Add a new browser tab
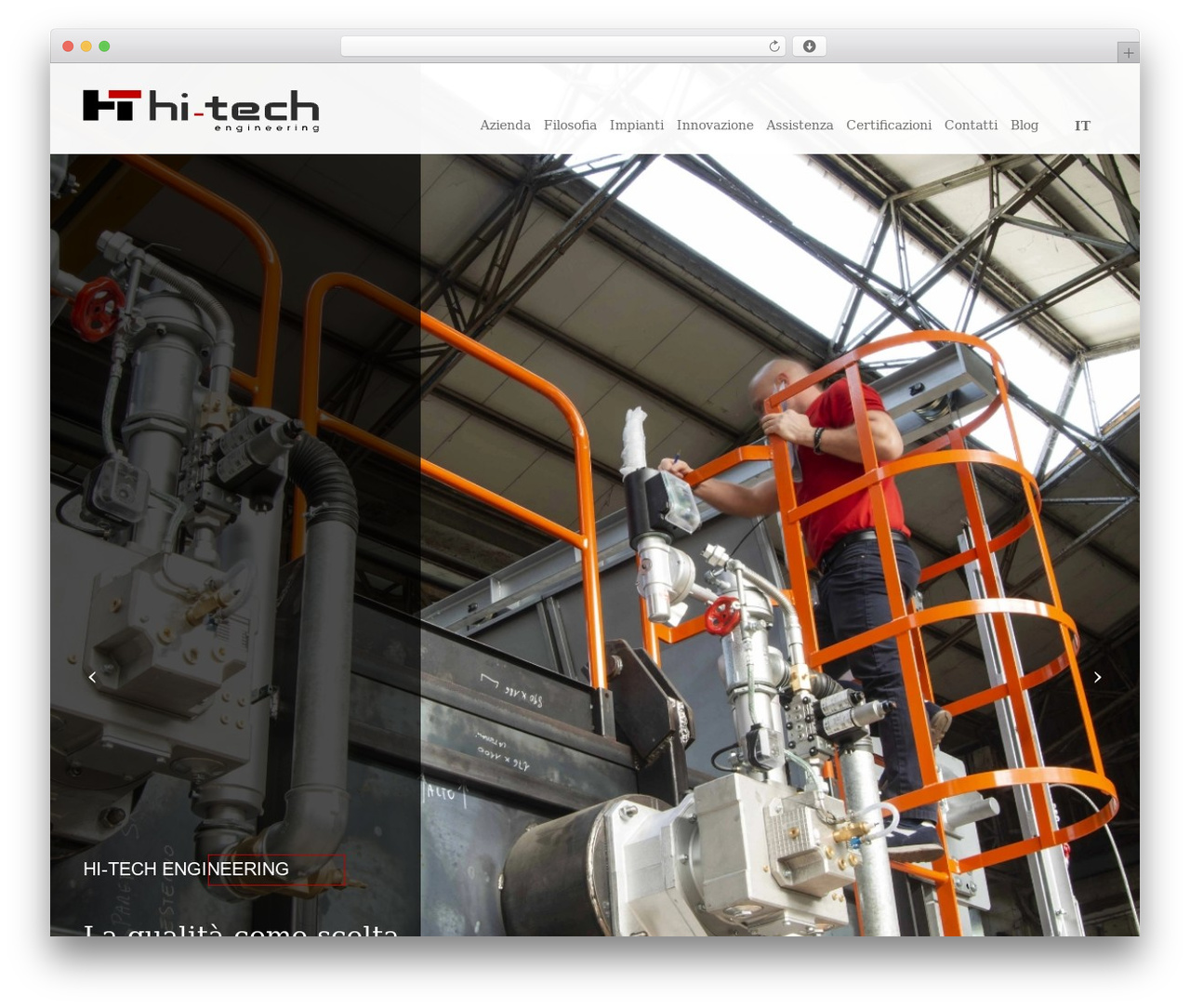The width and height of the screenshot is (1190, 1008). click(x=1128, y=53)
